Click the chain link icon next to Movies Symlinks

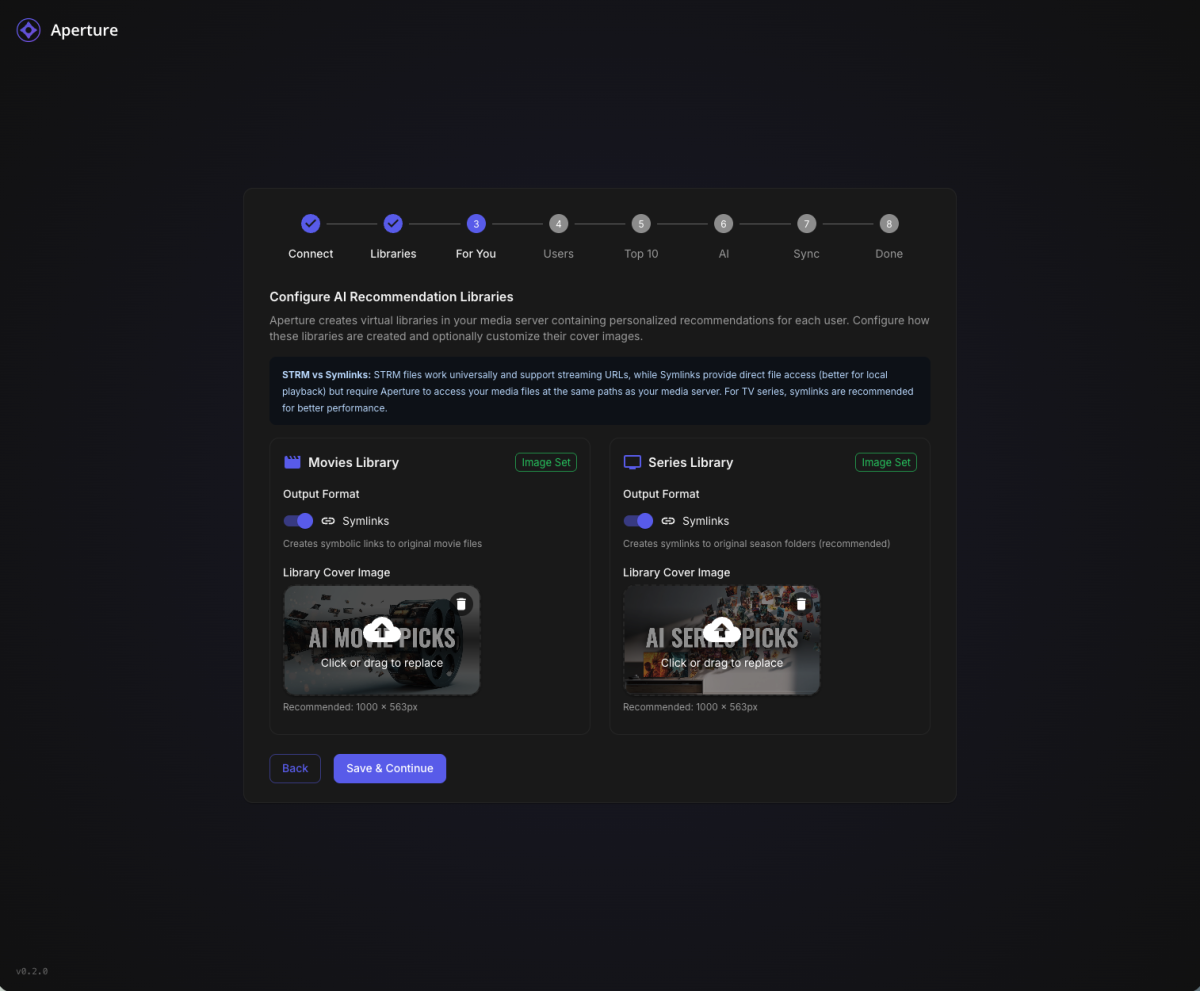[328, 520]
